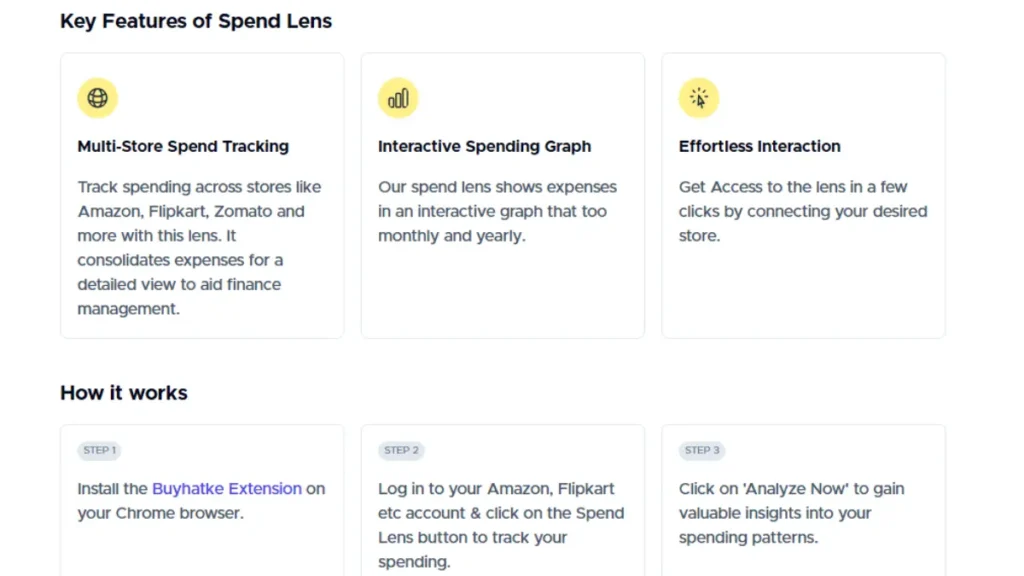This screenshot has height=576, width=1024.
Task: Expand the Interactive Spending Graph card
Action: (x=502, y=195)
